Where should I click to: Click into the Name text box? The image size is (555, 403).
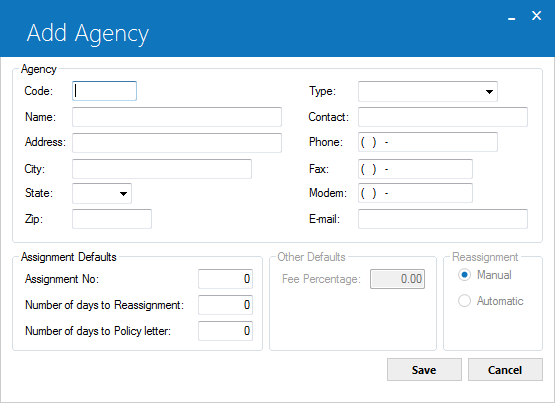pos(177,117)
